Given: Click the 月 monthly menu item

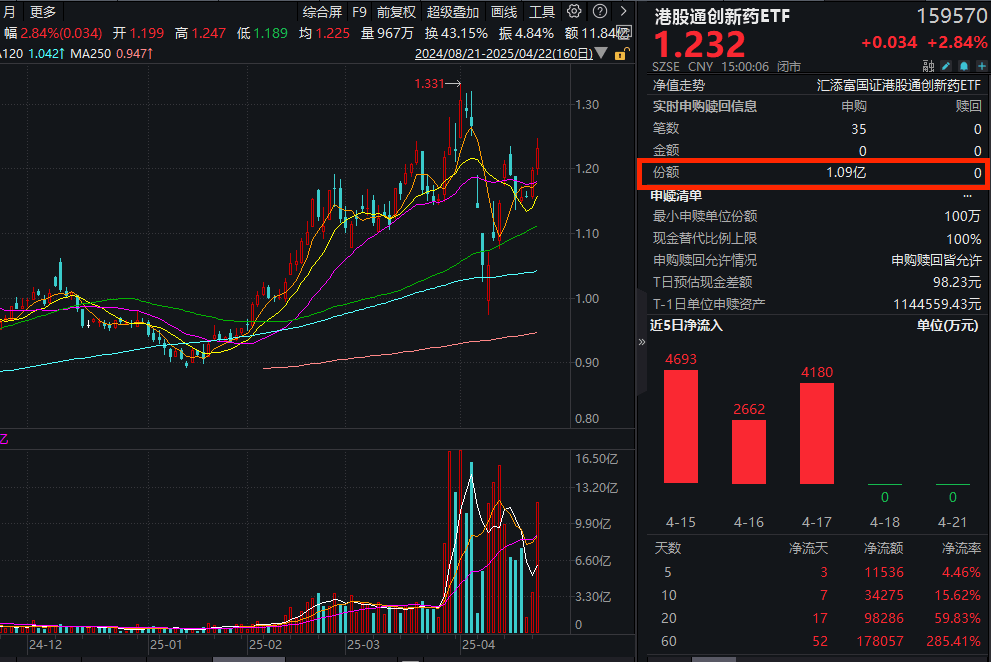Looking at the screenshot, I should click(8, 12).
